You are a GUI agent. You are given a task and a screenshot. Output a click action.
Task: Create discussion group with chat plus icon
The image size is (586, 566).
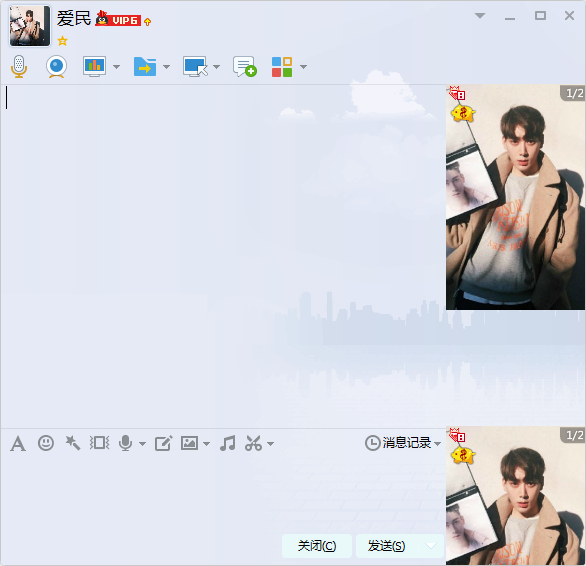click(x=245, y=67)
